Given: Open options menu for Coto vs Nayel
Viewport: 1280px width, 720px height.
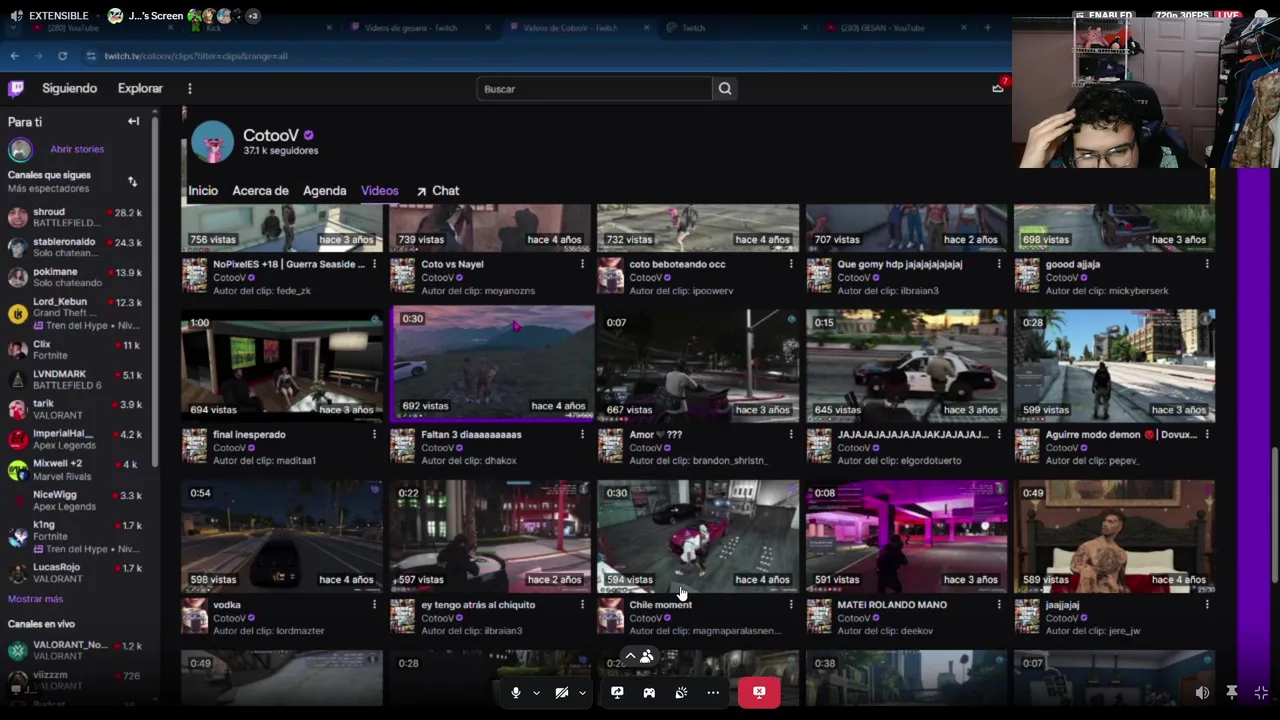Looking at the screenshot, I should click(582, 265).
